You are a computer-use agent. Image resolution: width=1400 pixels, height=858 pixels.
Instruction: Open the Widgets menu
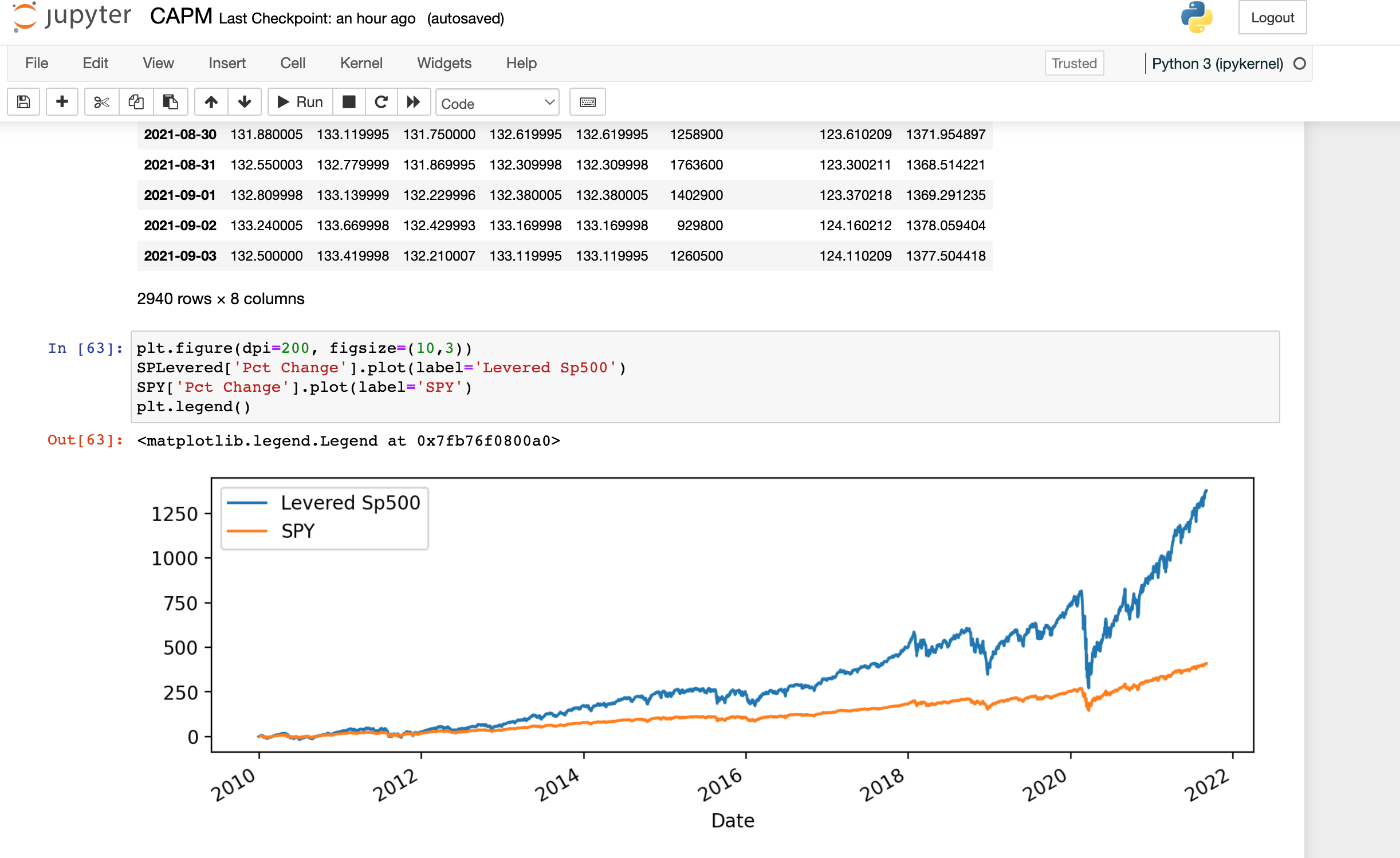coord(444,63)
